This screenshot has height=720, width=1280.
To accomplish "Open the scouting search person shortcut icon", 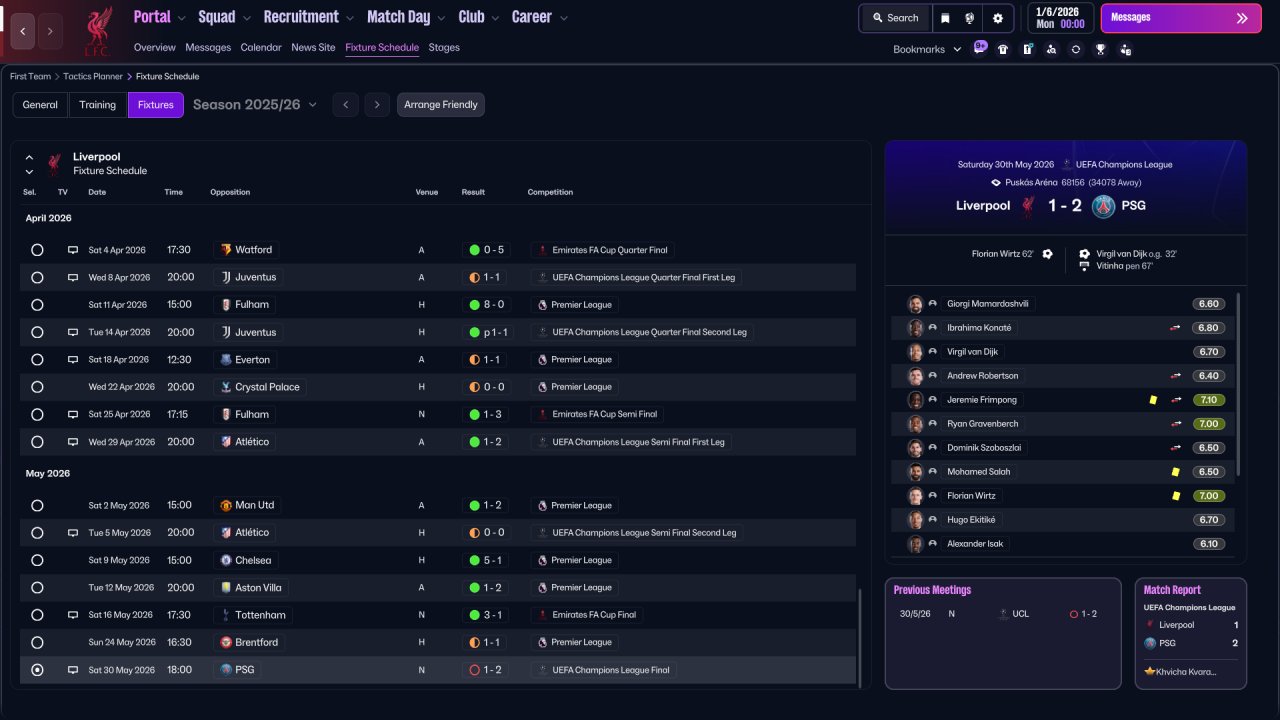I will tap(1051, 49).
